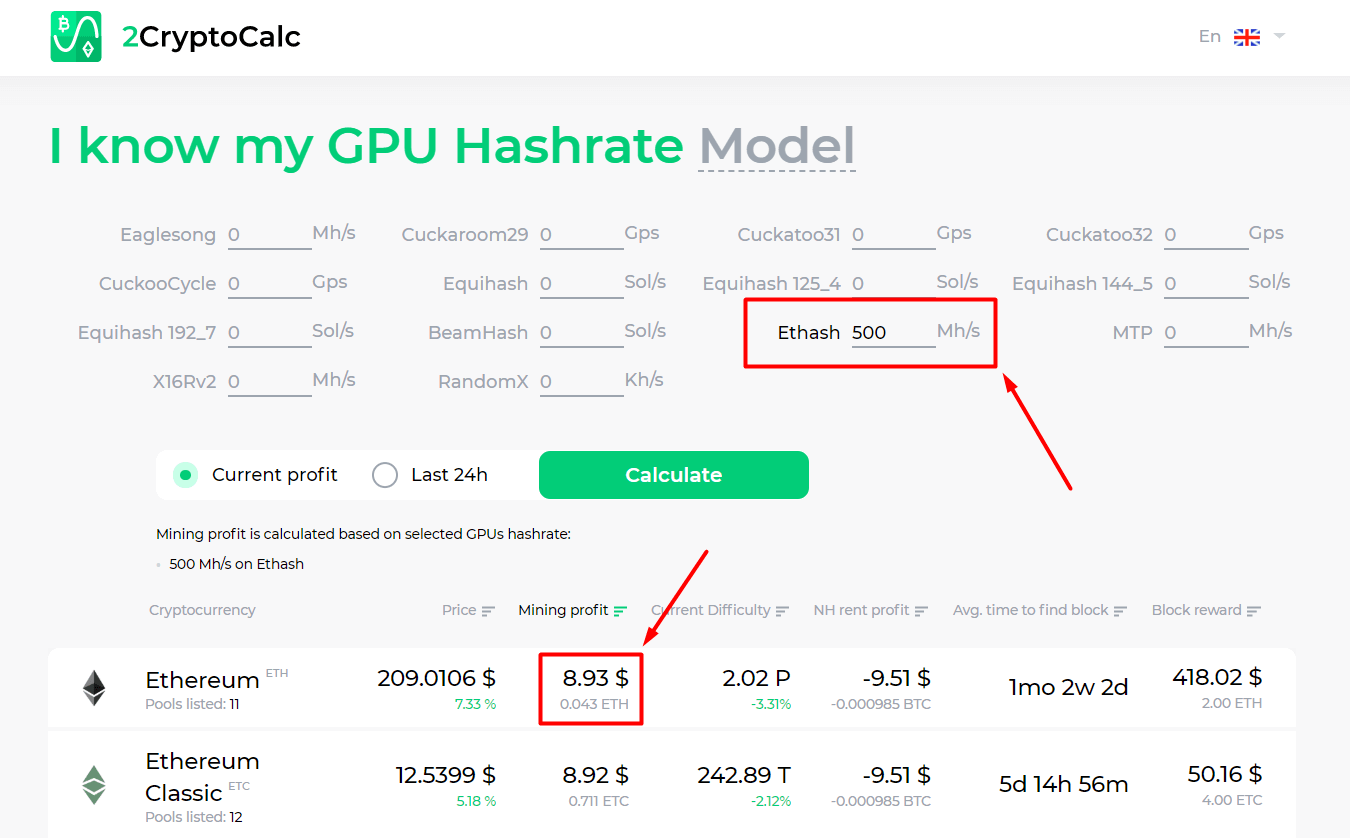This screenshot has height=838, width=1350.
Task: Click the Ethash hashrate input field
Action: click(x=892, y=333)
